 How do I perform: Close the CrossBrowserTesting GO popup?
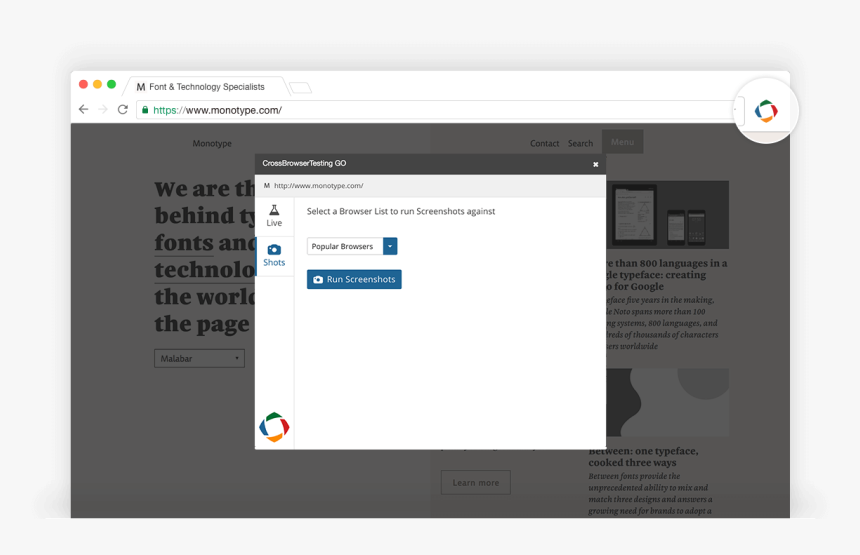[596, 165]
